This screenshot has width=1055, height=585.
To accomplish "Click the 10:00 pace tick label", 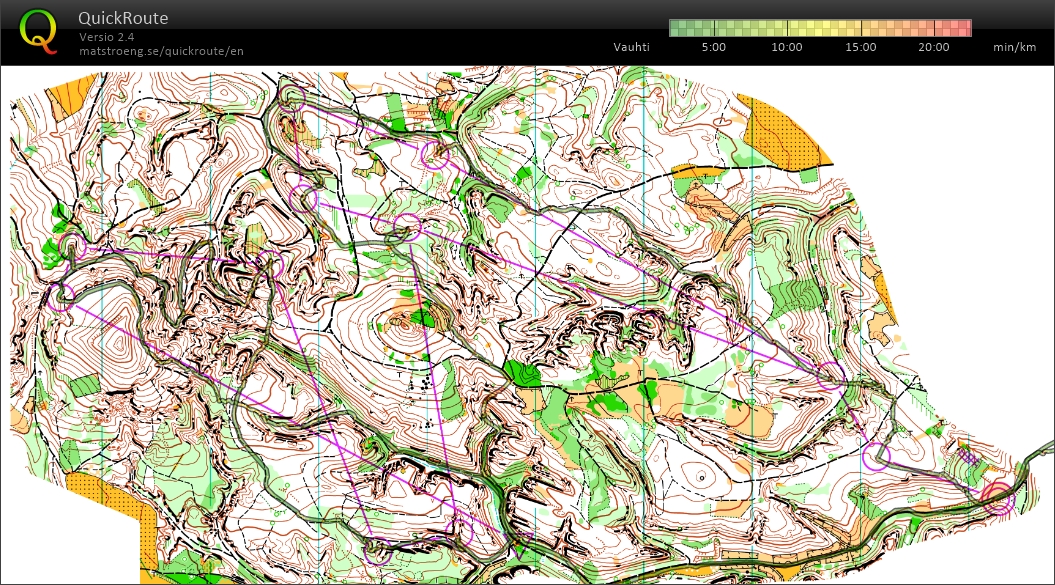I will 787,47.
